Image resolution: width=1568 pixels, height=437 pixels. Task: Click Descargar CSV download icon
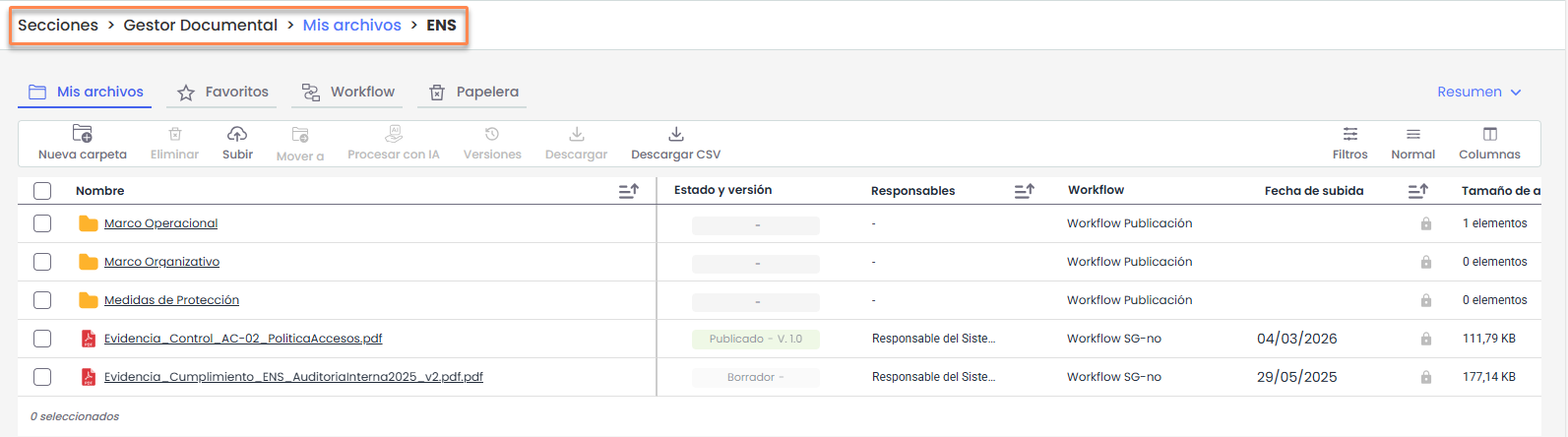click(675, 135)
